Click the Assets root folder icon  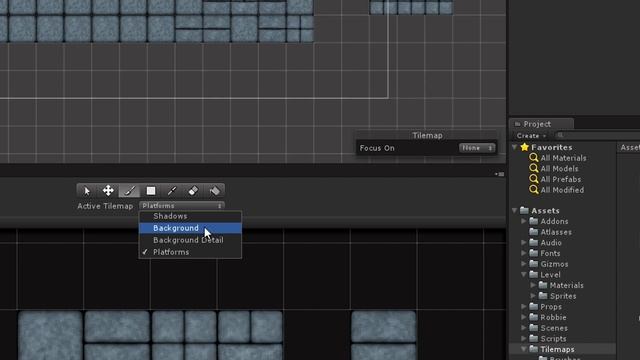[524, 211]
